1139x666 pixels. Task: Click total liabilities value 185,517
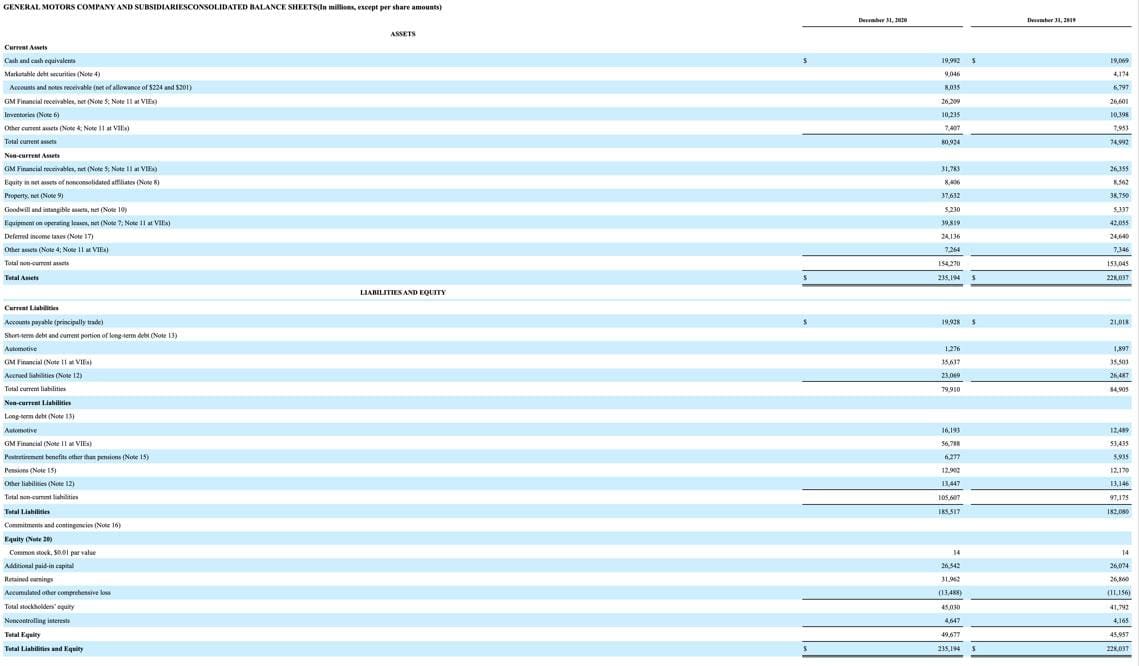coord(949,511)
